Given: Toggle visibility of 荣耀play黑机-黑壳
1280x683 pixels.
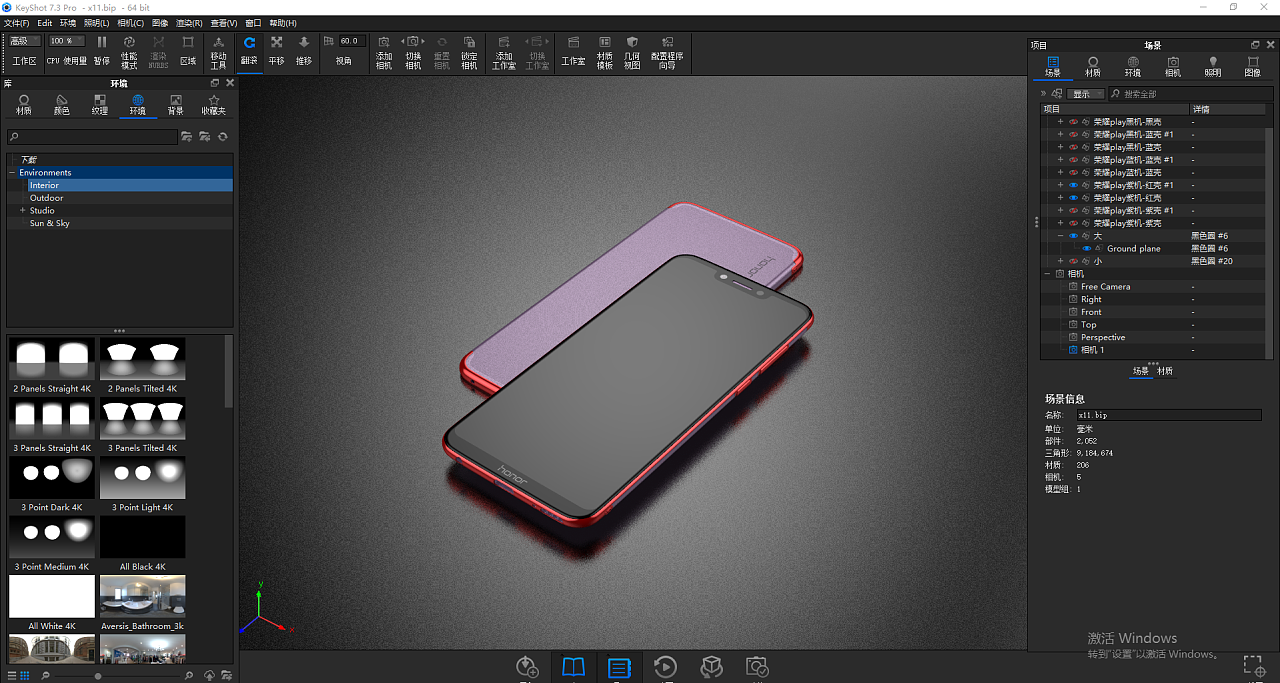Looking at the screenshot, I should pyautogui.click(x=1073, y=122).
